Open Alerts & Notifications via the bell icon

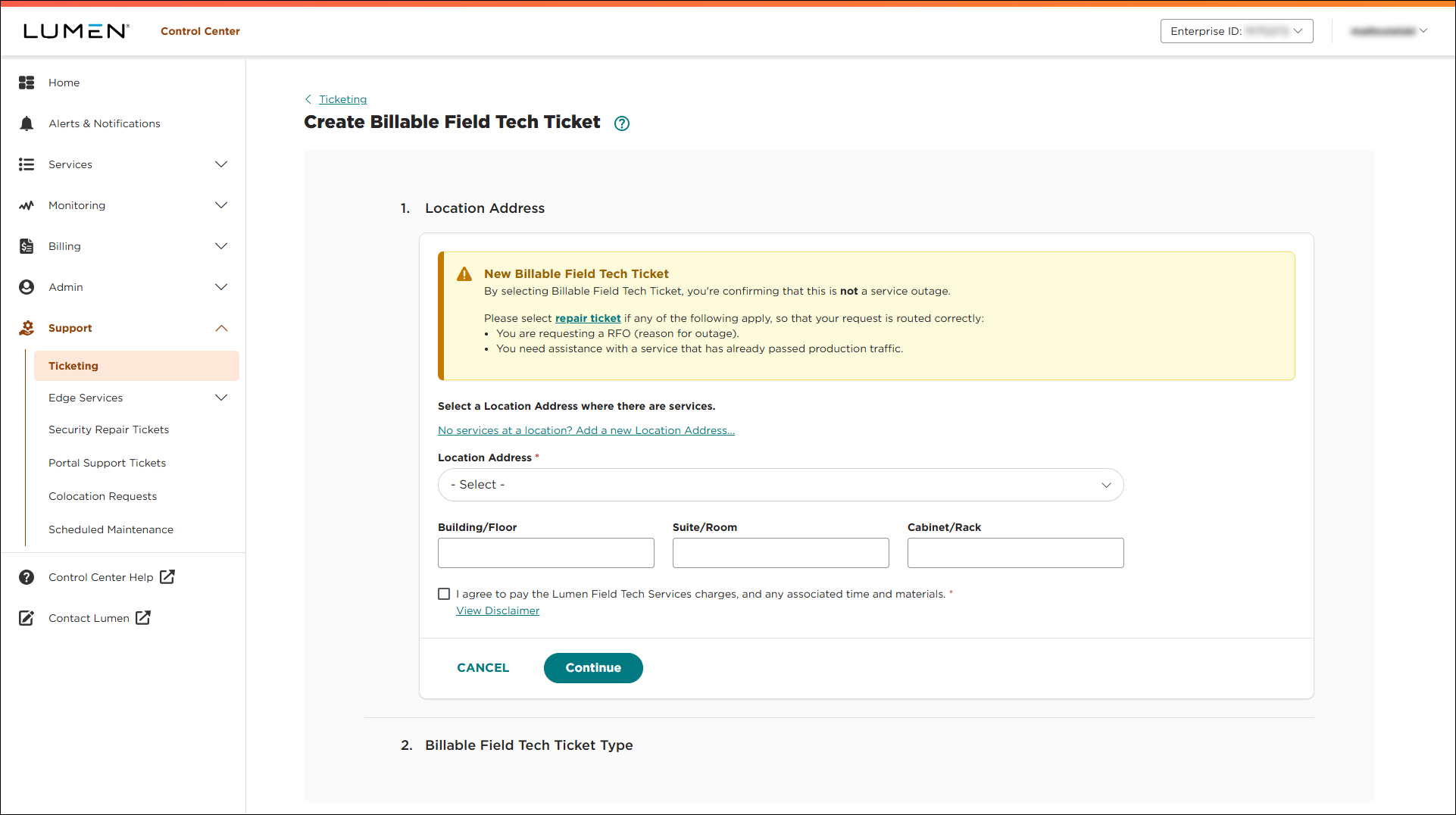click(27, 123)
